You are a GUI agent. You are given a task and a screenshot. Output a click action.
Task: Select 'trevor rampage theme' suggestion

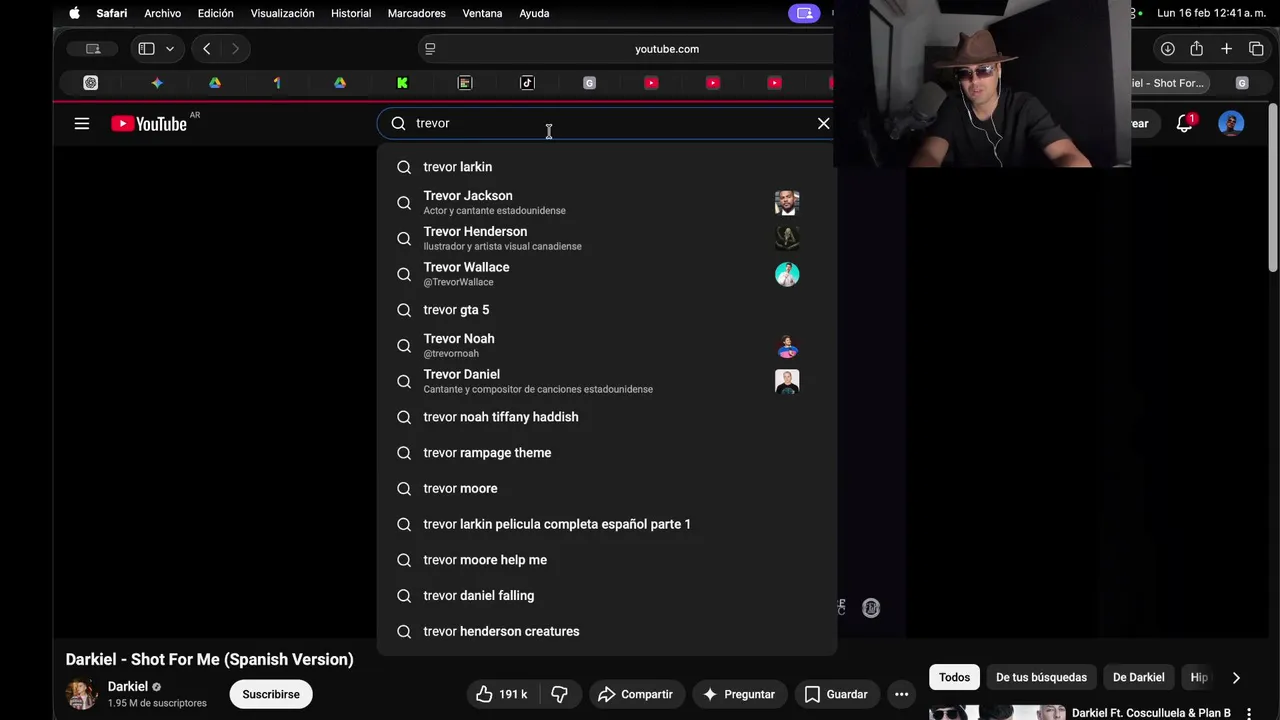607,453
